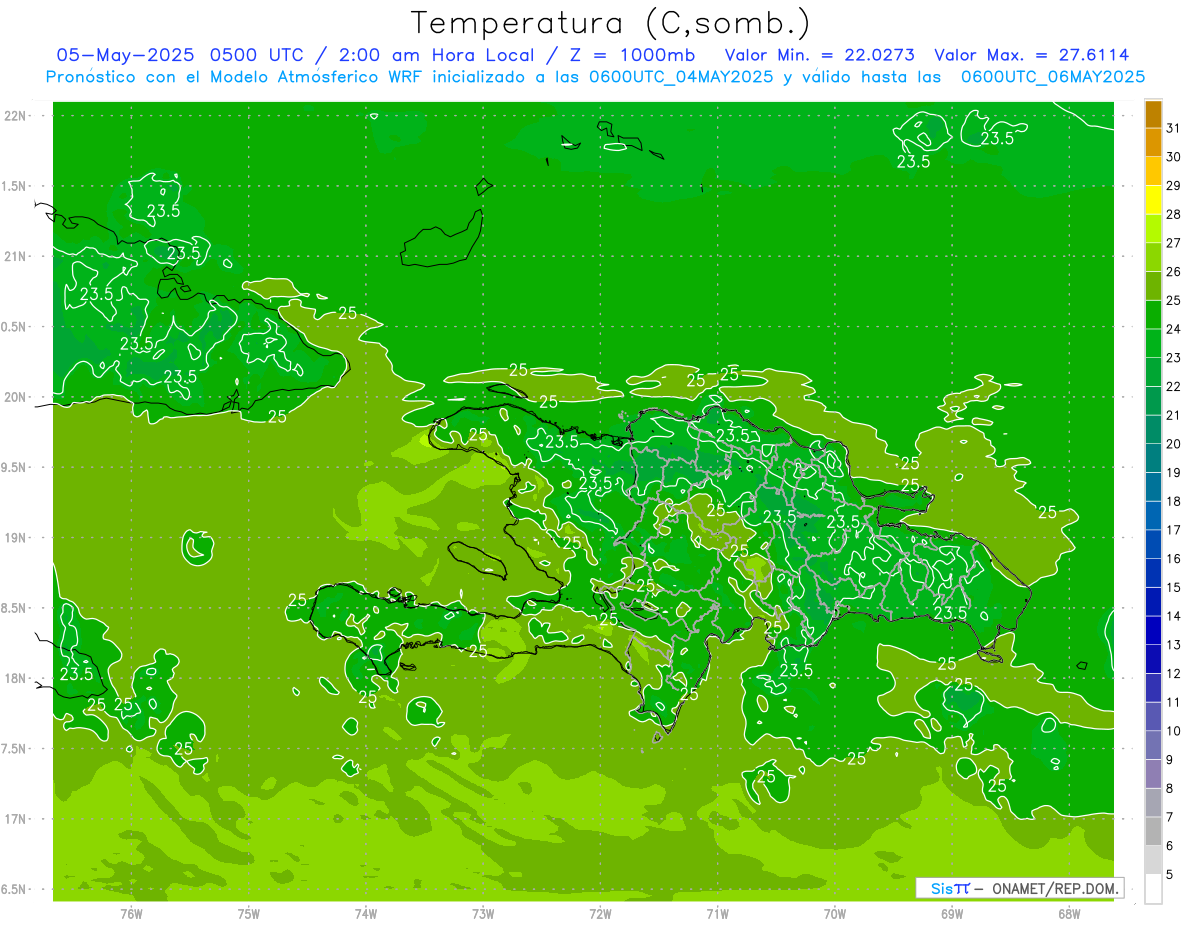Click the 'Valor Min. = 22.0273' readout
The image size is (1200, 927).
click(820, 55)
